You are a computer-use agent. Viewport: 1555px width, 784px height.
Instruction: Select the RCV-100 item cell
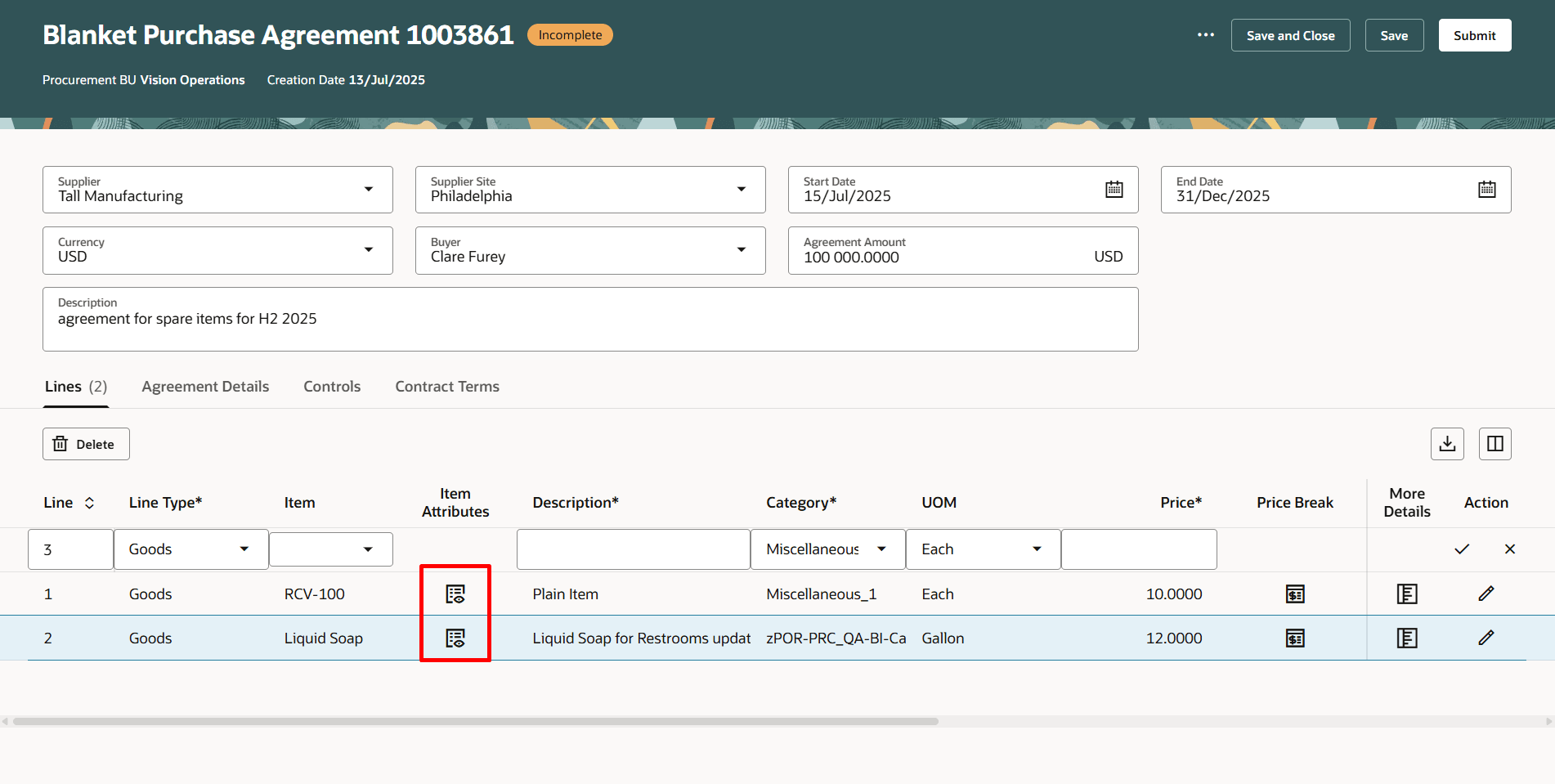pyautogui.click(x=315, y=594)
